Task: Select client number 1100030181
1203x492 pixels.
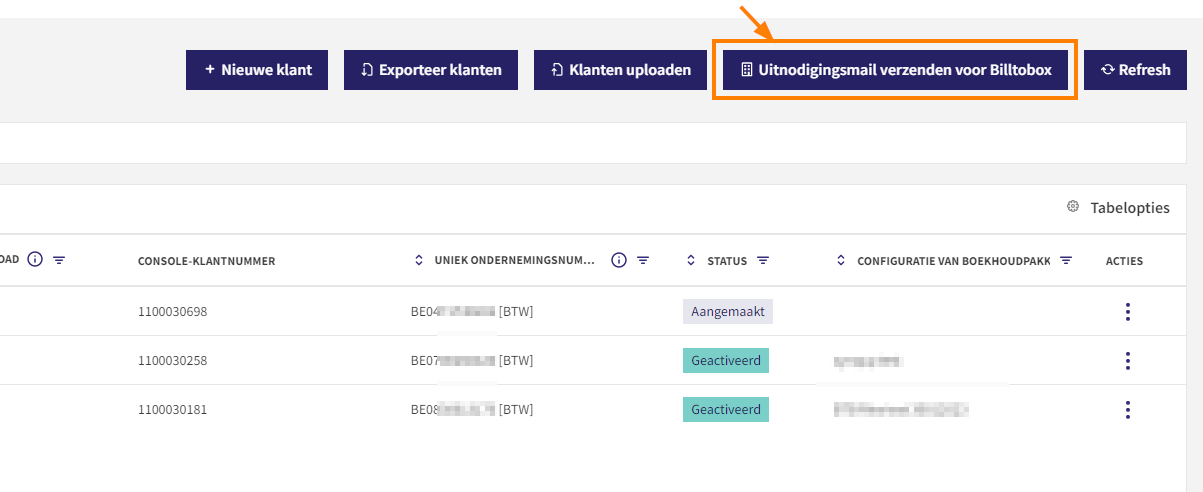Action: (172, 410)
